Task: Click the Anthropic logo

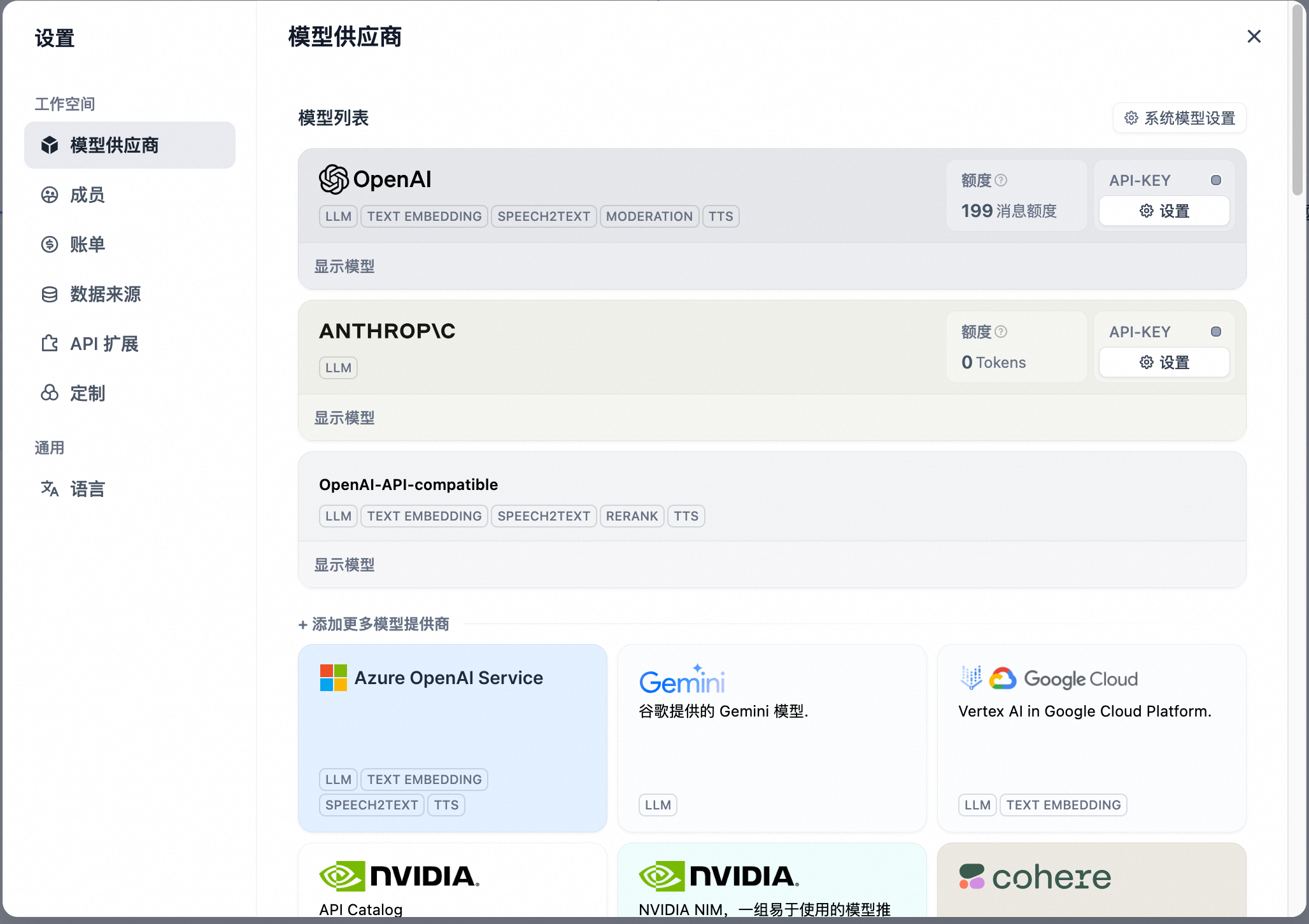Action: click(387, 331)
